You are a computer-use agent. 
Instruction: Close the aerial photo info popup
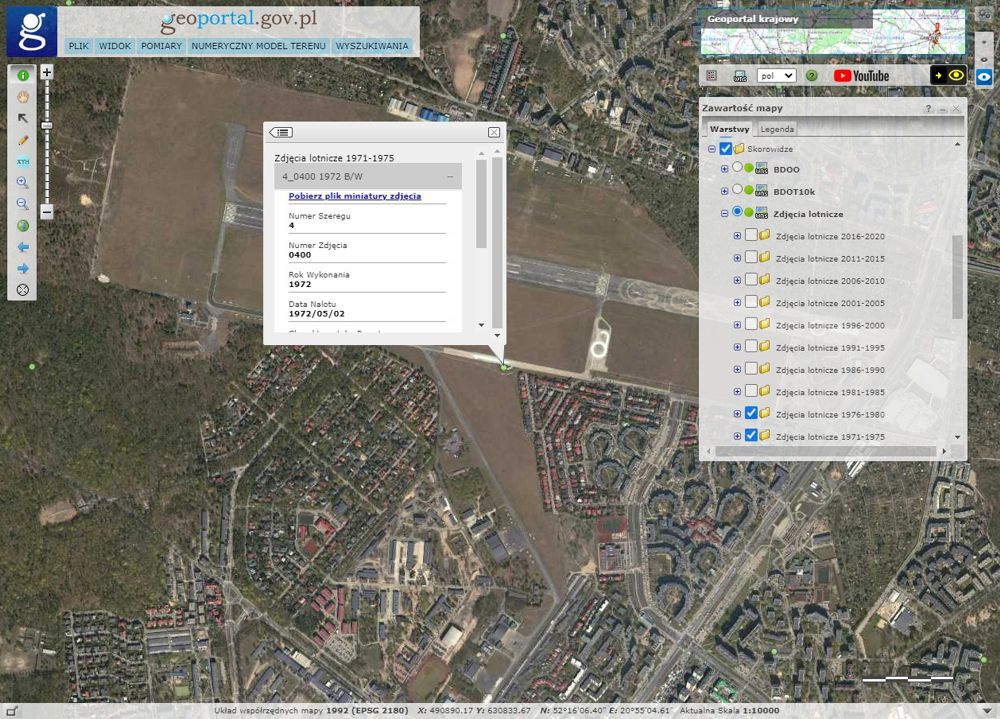[x=494, y=132]
